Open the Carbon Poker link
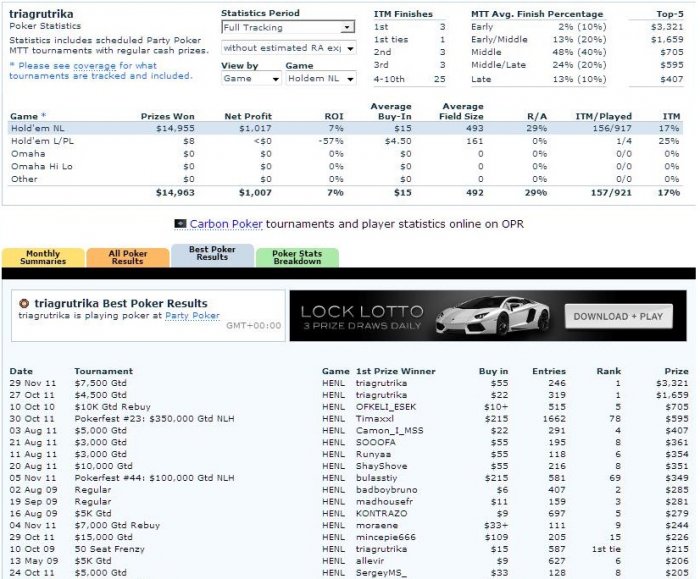The width and height of the screenshot is (700, 579). [226, 224]
